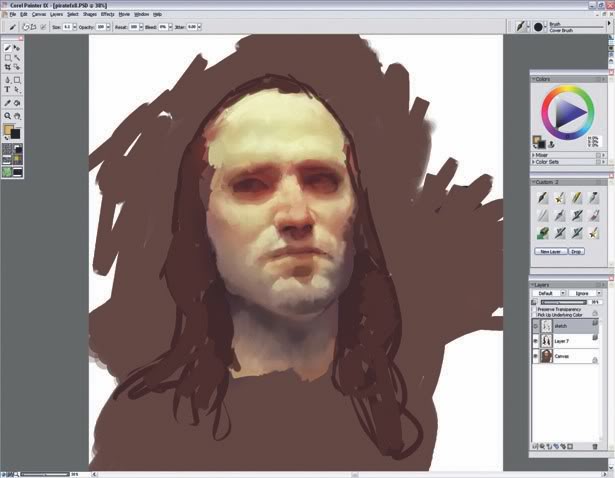Open the Colors palette options arrow
Image resolution: width=615 pixels, height=478 pixels.
point(603,79)
